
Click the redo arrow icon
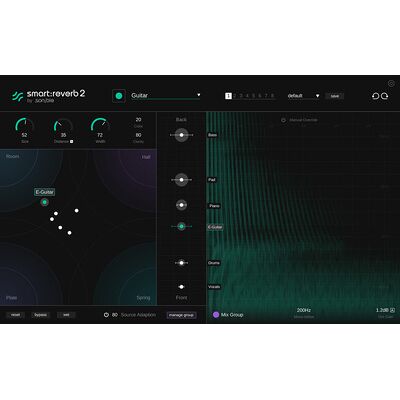tap(385, 96)
